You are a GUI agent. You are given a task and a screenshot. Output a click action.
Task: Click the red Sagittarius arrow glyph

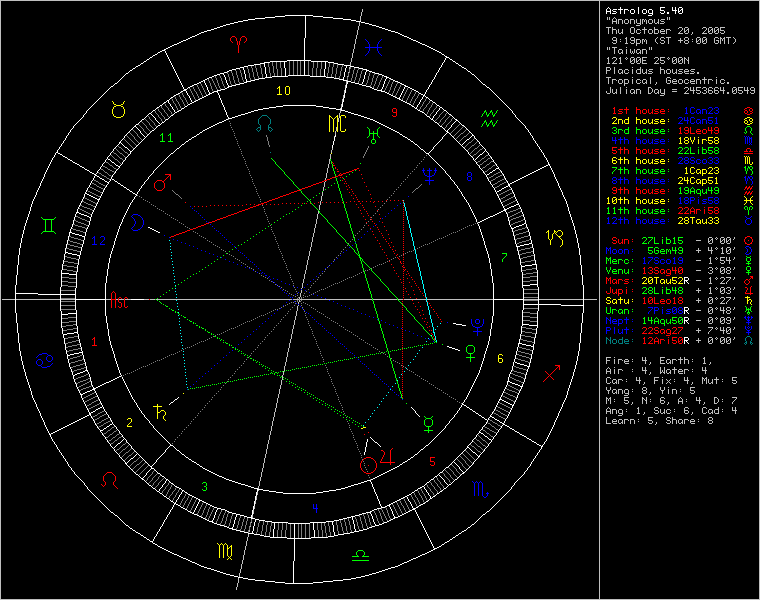coord(552,373)
